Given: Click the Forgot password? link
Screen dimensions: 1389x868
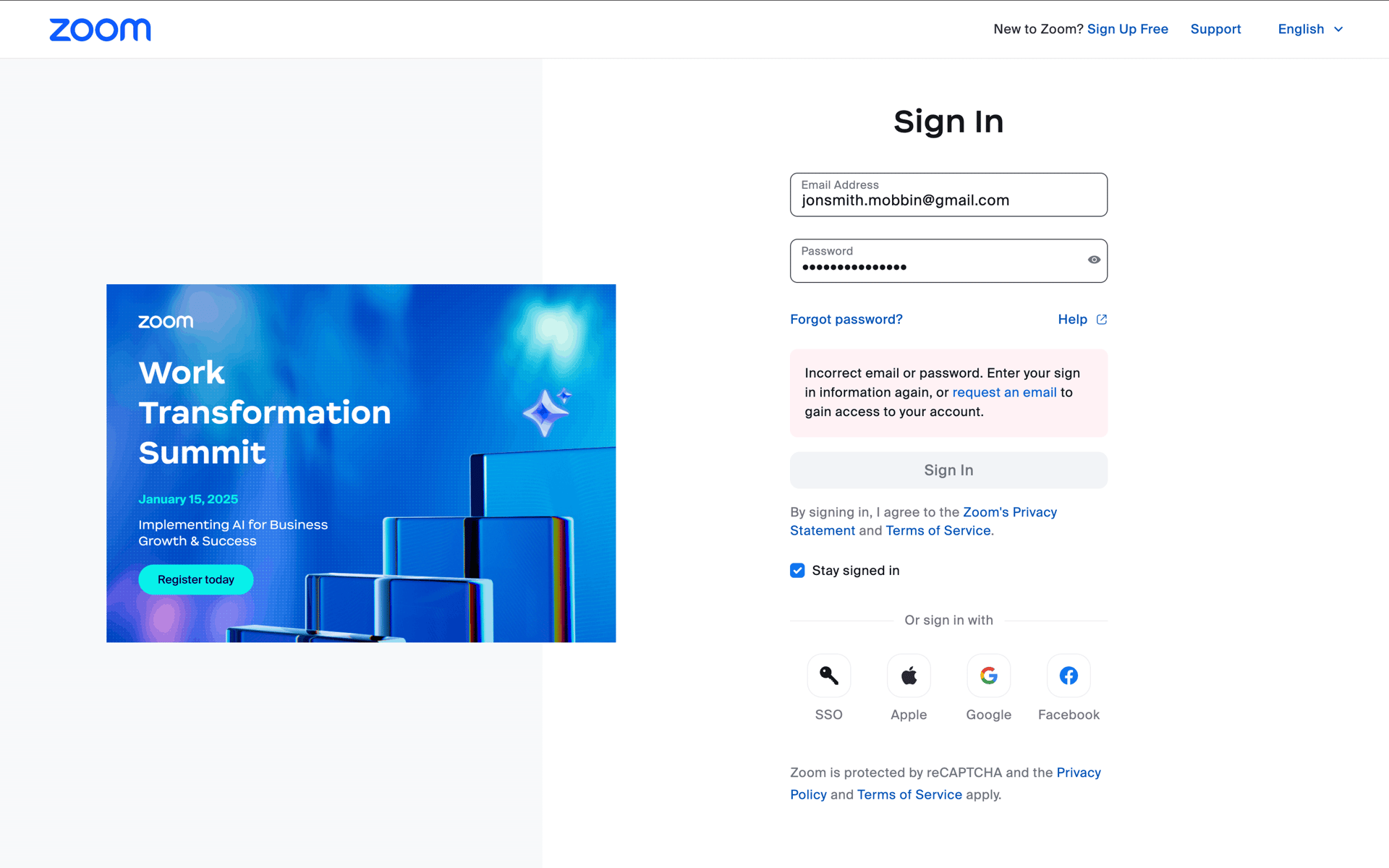Looking at the screenshot, I should (846, 319).
